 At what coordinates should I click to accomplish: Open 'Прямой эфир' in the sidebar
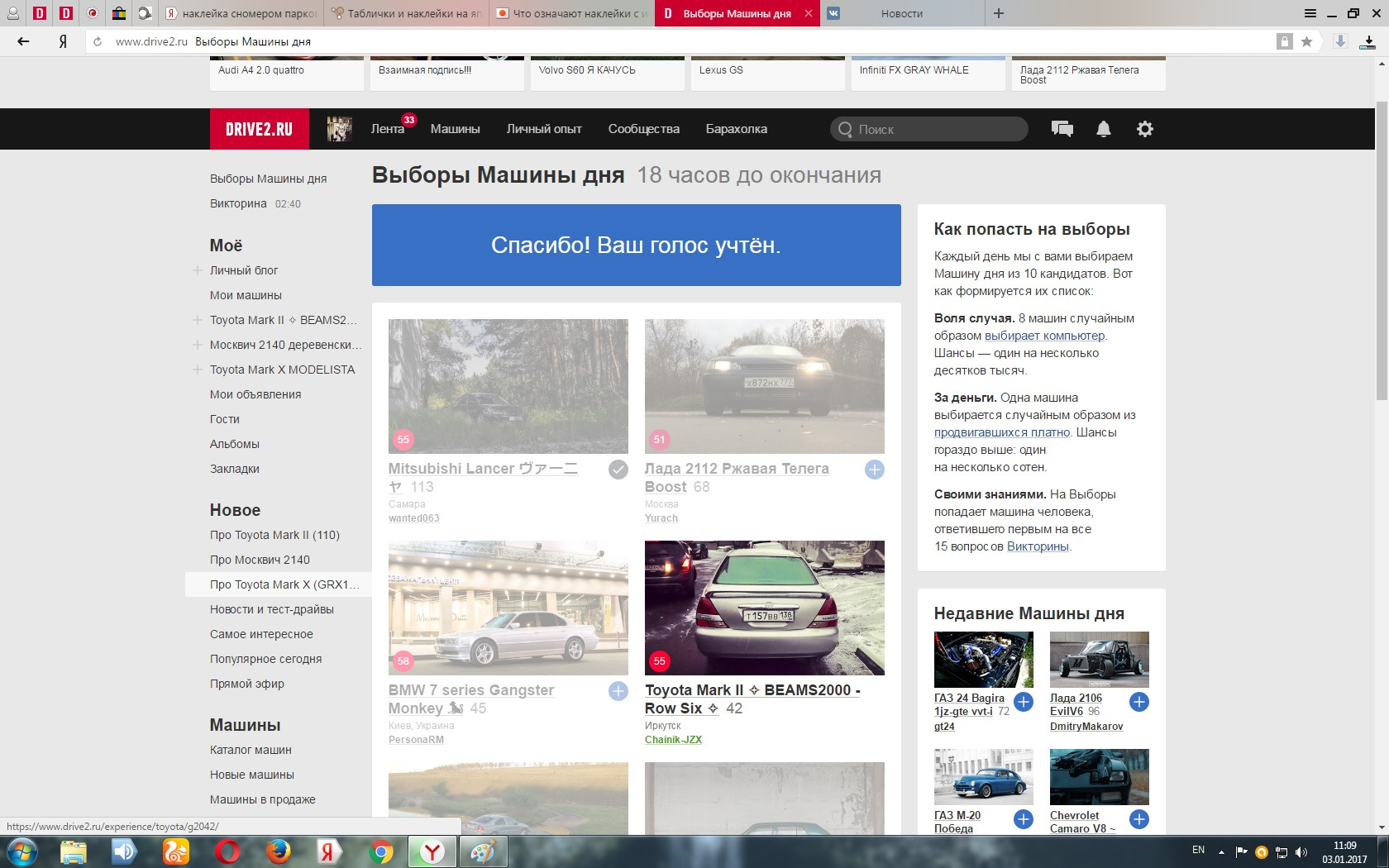point(247,684)
